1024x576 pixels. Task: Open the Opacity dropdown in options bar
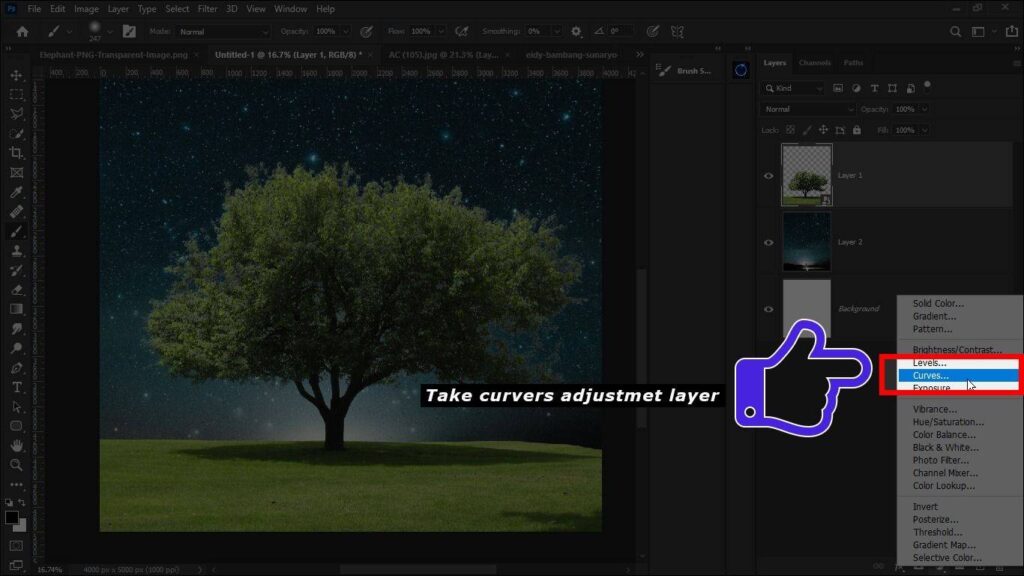pyautogui.click(x=345, y=31)
